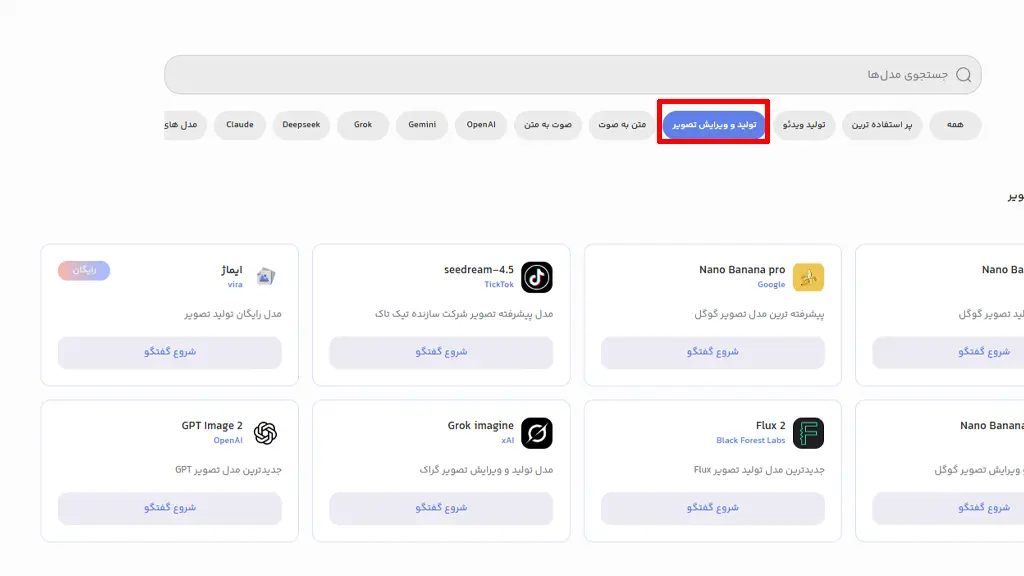1024x576 pixels.
Task: Click the Flux 2 model title
Action: tap(771, 426)
